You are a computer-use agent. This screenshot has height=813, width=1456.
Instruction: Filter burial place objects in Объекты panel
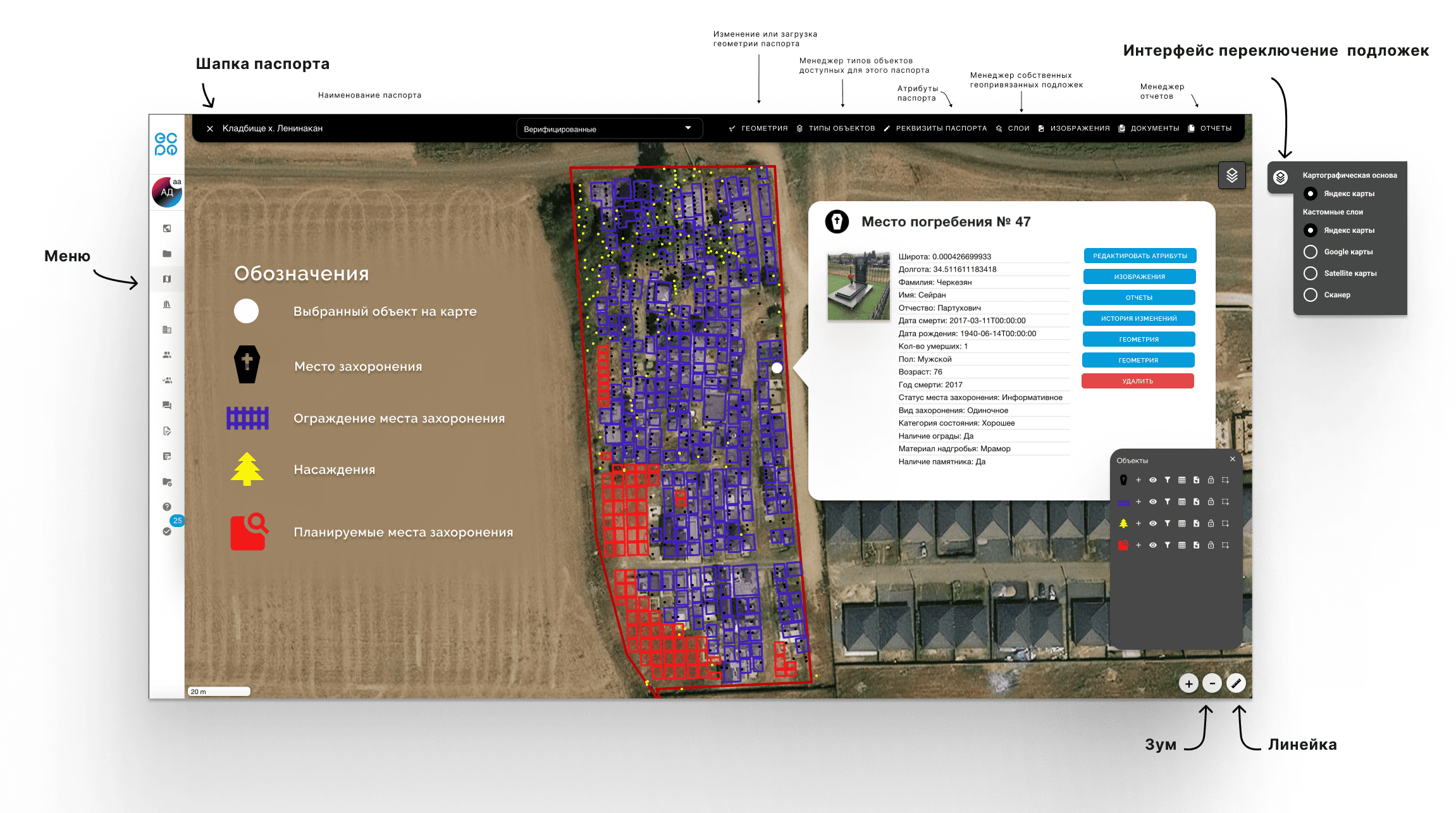point(1168,480)
